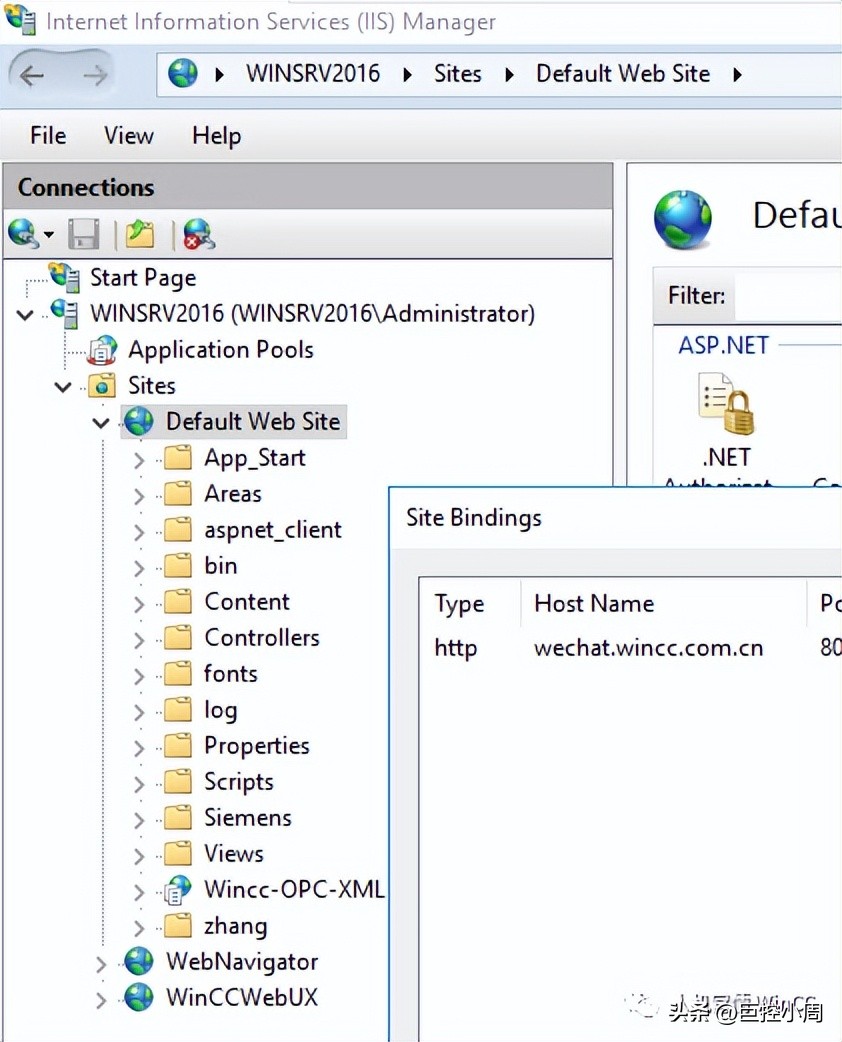This screenshot has height=1042, width=842.
Task: Click the Delete Connection icon in toolbar
Action: point(198,234)
